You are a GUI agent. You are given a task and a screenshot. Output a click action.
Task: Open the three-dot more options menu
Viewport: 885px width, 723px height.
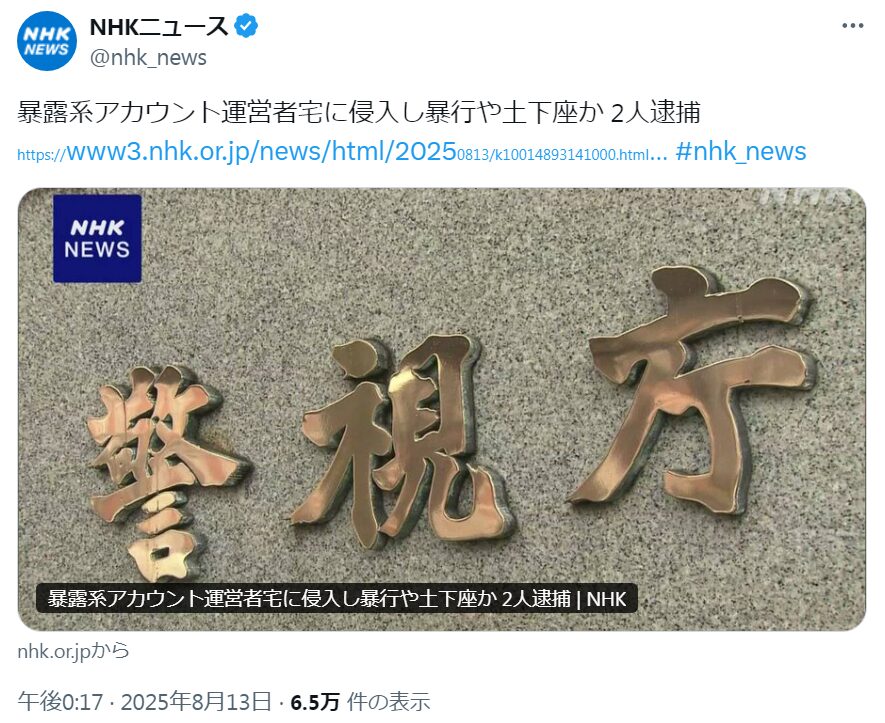(852, 26)
